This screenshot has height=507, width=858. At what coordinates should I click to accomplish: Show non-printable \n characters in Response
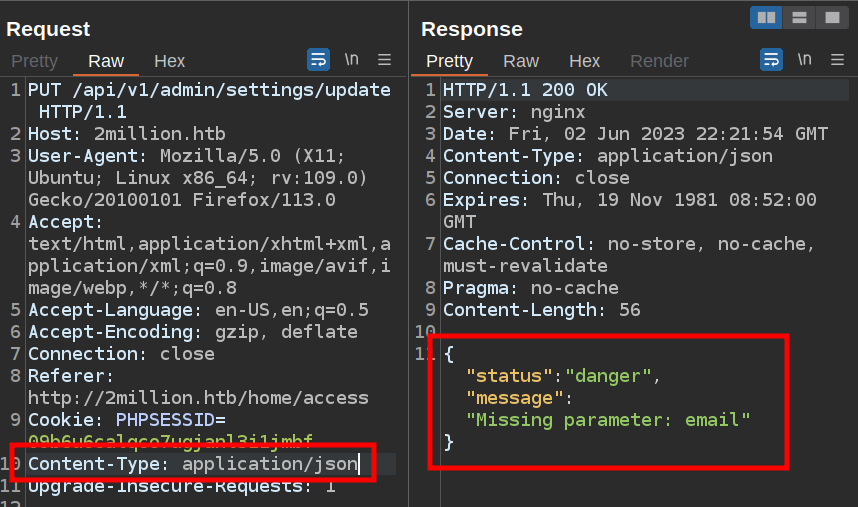pyautogui.click(x=805, y=60)
